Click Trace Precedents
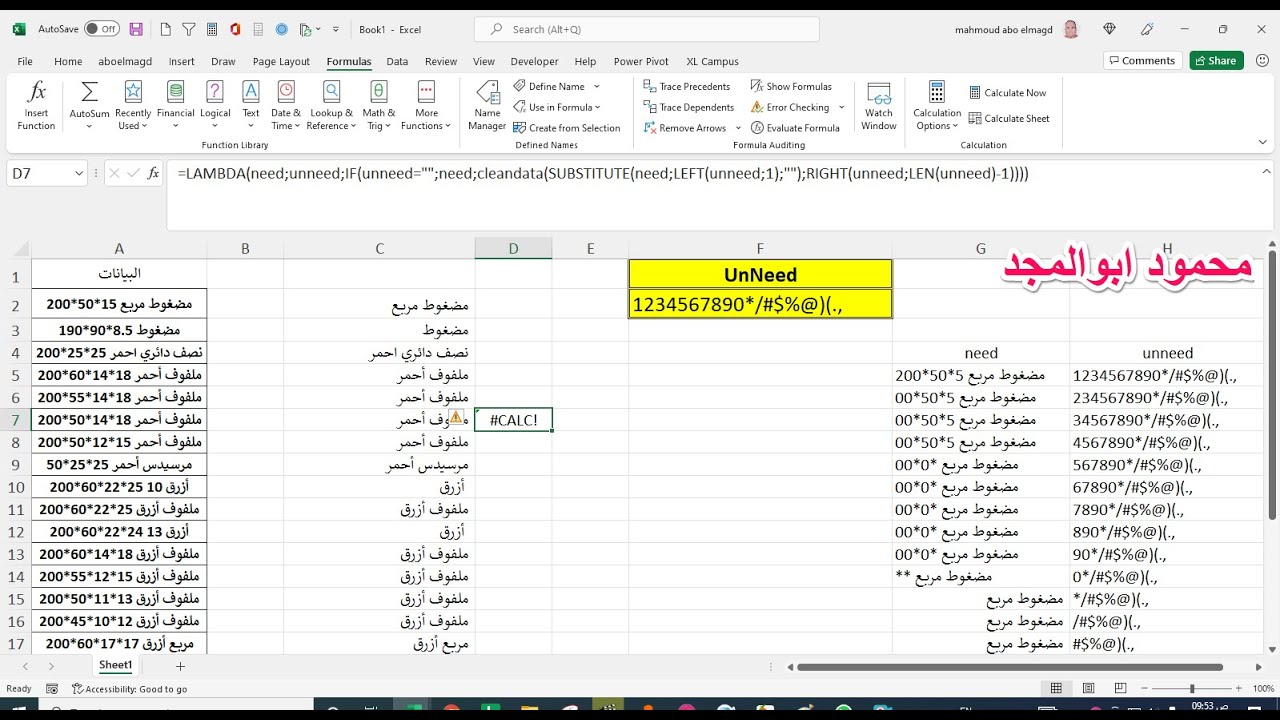This screenshot has width=1280, height=720. (x=687, y=86)
